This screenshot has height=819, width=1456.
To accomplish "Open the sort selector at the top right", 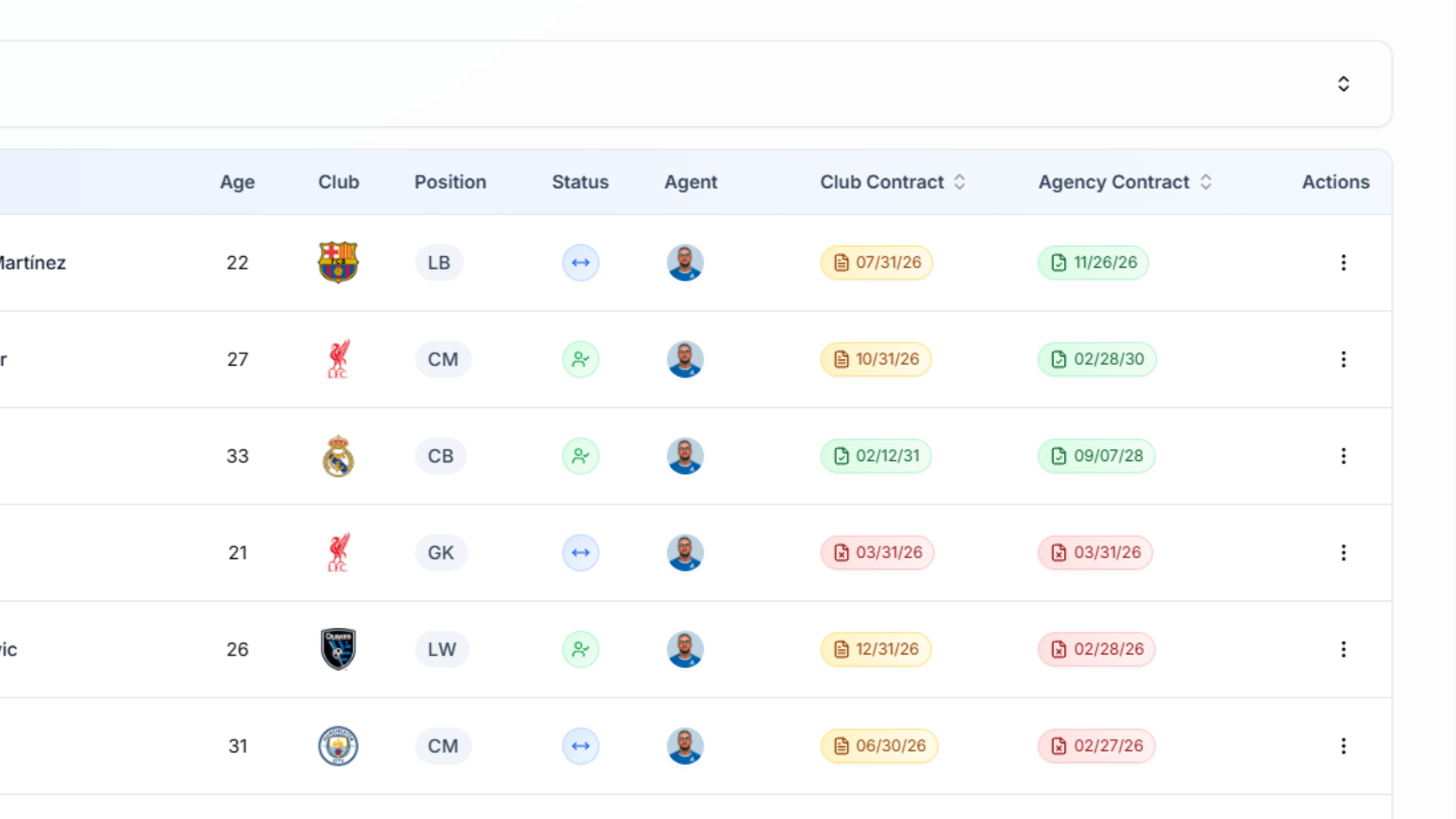I will point(1343,83).
